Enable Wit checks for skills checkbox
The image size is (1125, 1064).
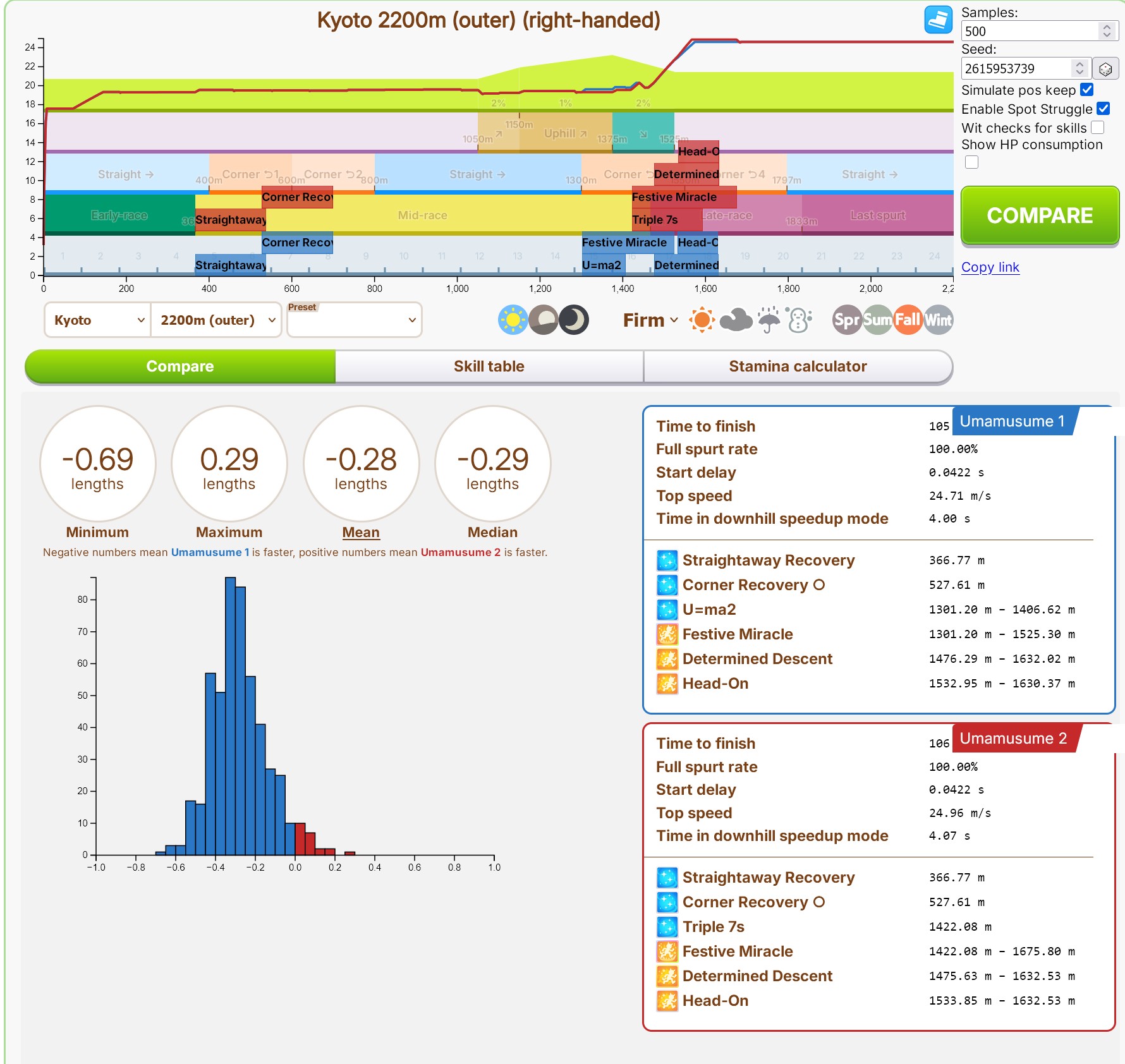(1098, 128)
